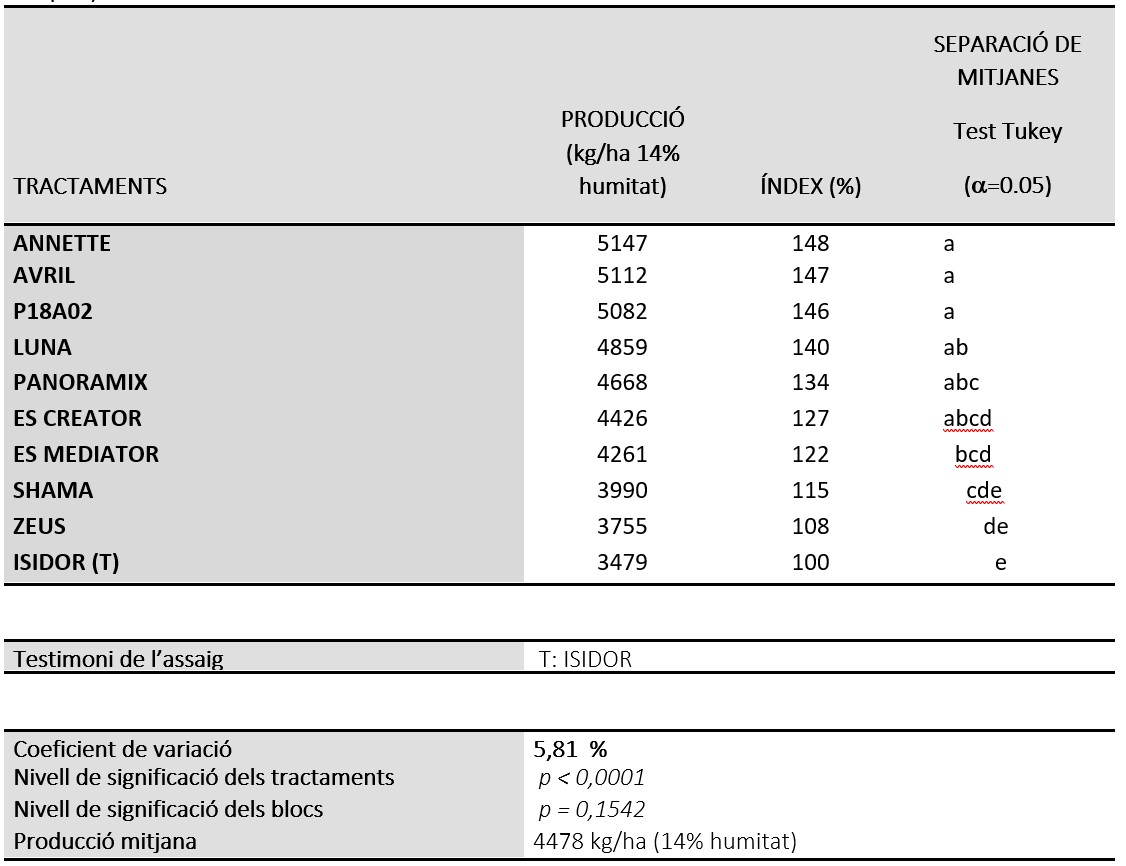Select LUNA production value 4859
Screen dimensions: 1126x866
[622, 348]
